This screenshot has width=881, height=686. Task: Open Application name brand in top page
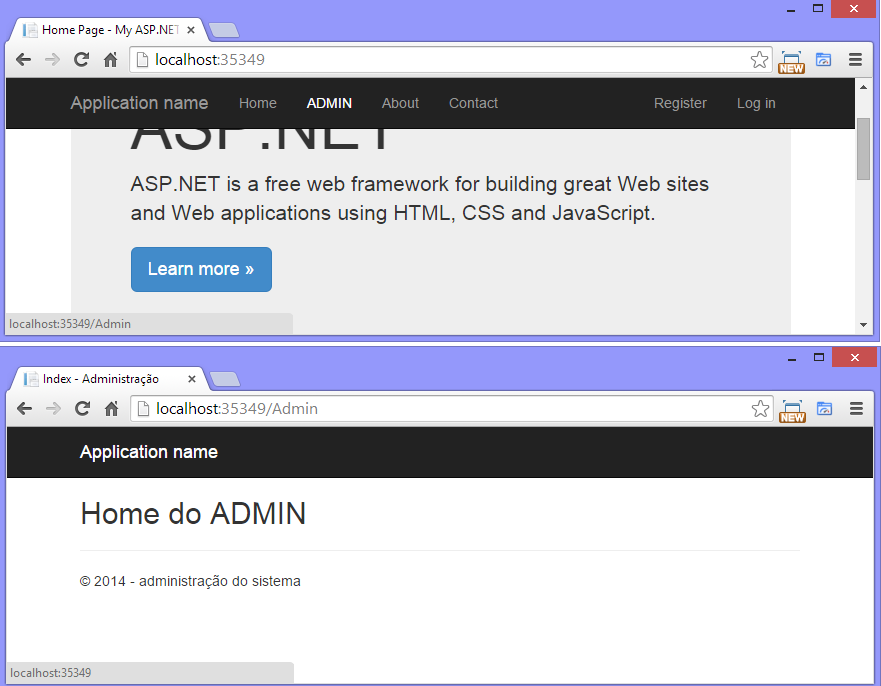click(139, 103)
